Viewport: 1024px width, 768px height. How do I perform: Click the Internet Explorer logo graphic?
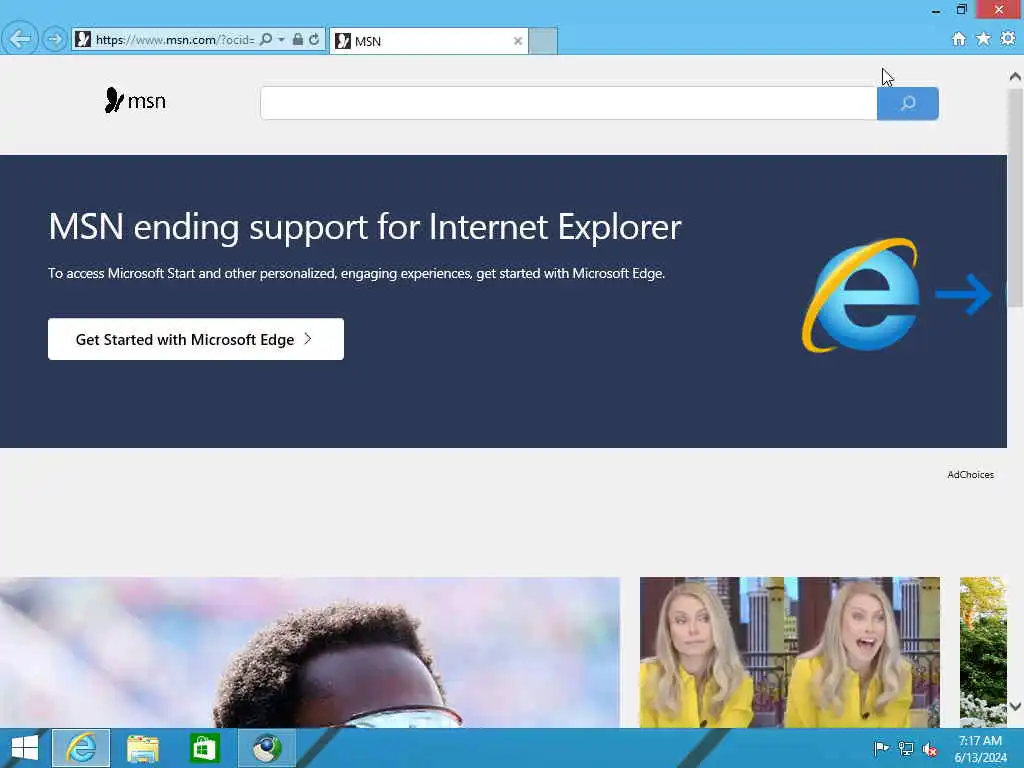click(x=862, y=295)
